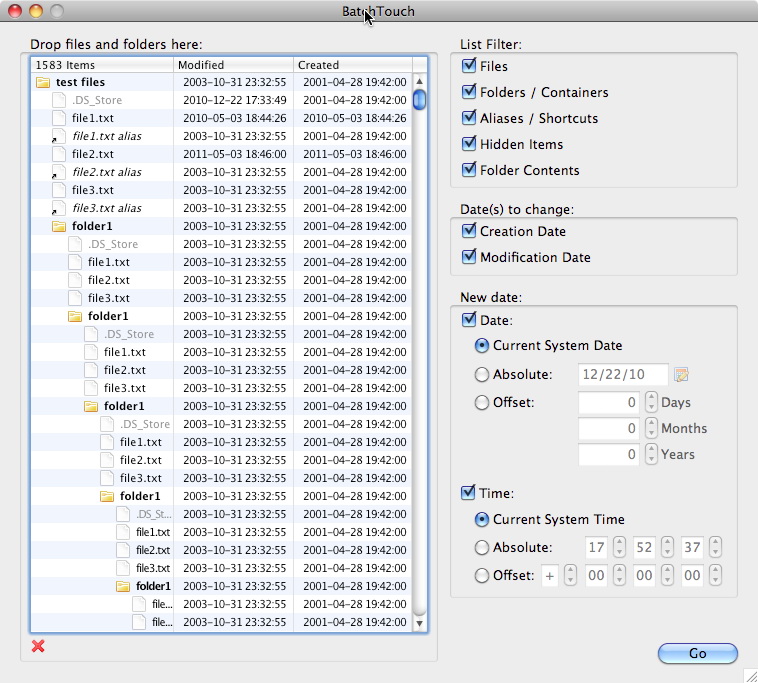The width and height of the screenshot is (758, 683).
Task: Click the file list scroll down arrow
Action: 420,624
